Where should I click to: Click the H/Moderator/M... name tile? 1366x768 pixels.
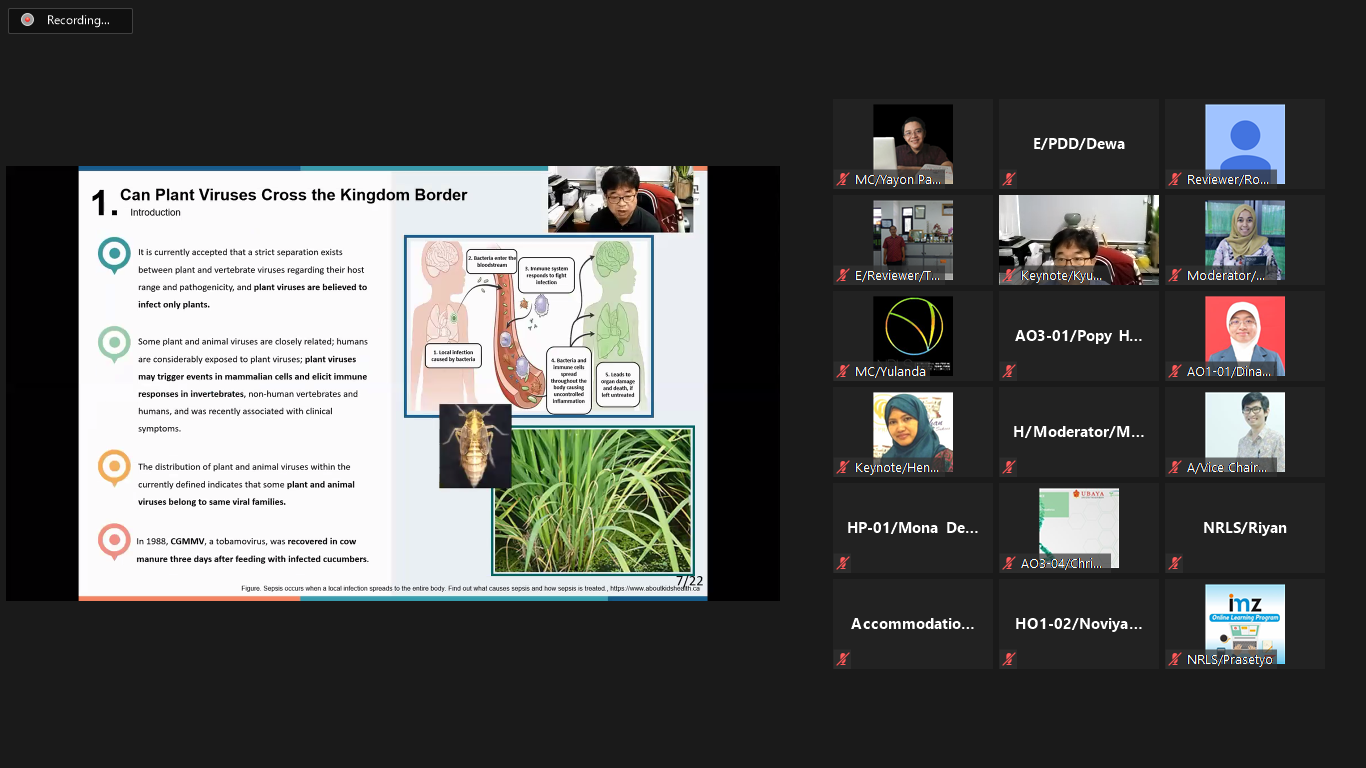(1078, 432)
